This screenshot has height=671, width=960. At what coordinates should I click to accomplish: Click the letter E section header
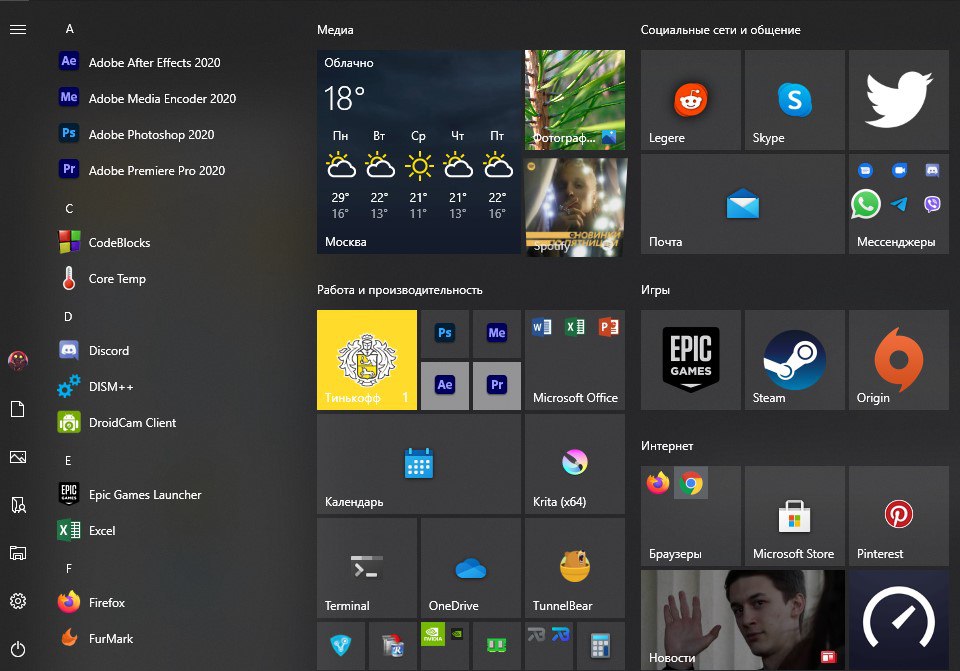tap(68, 460)
